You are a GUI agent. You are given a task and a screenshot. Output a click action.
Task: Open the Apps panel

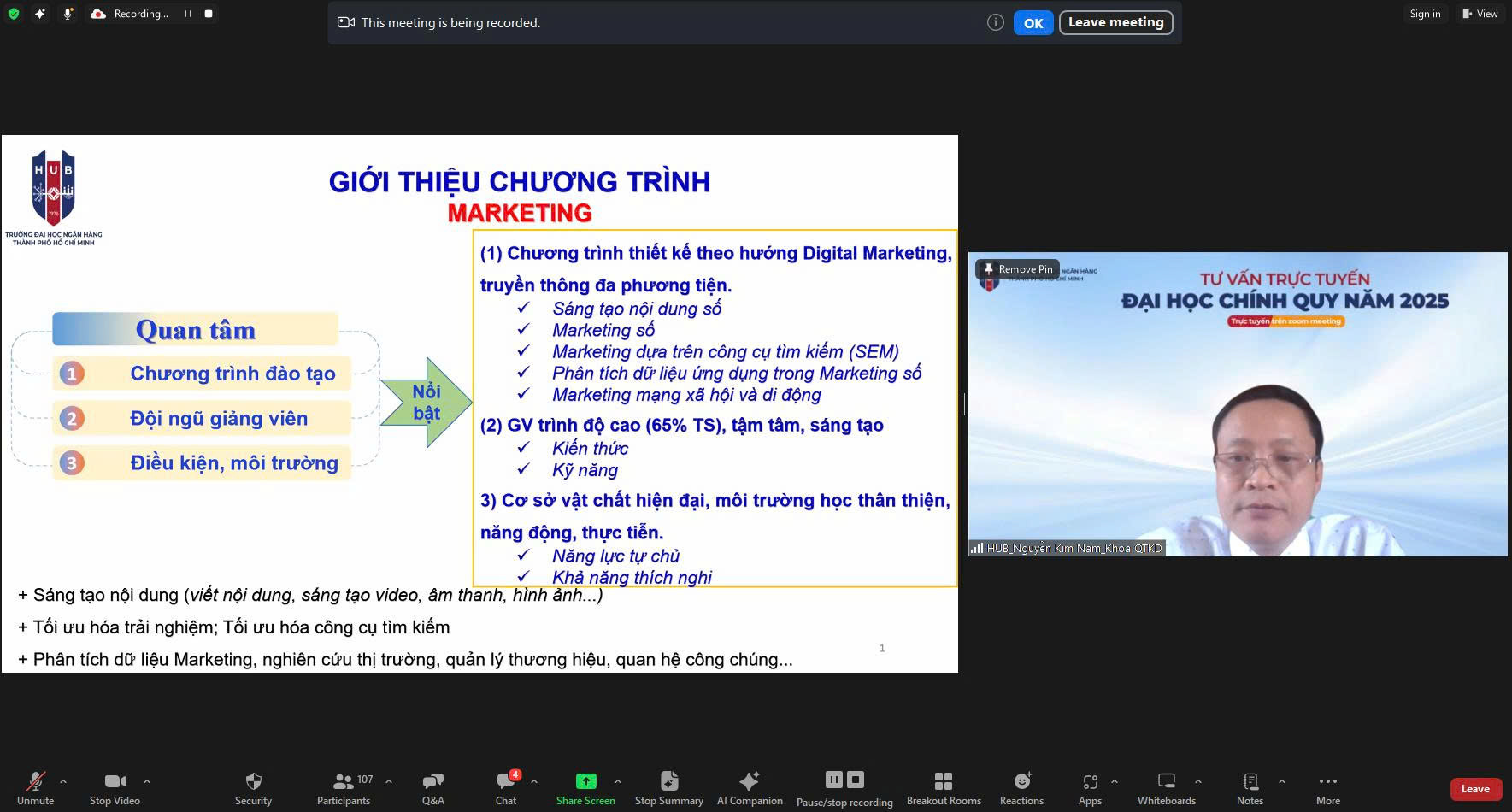[x=1090, y=788]
